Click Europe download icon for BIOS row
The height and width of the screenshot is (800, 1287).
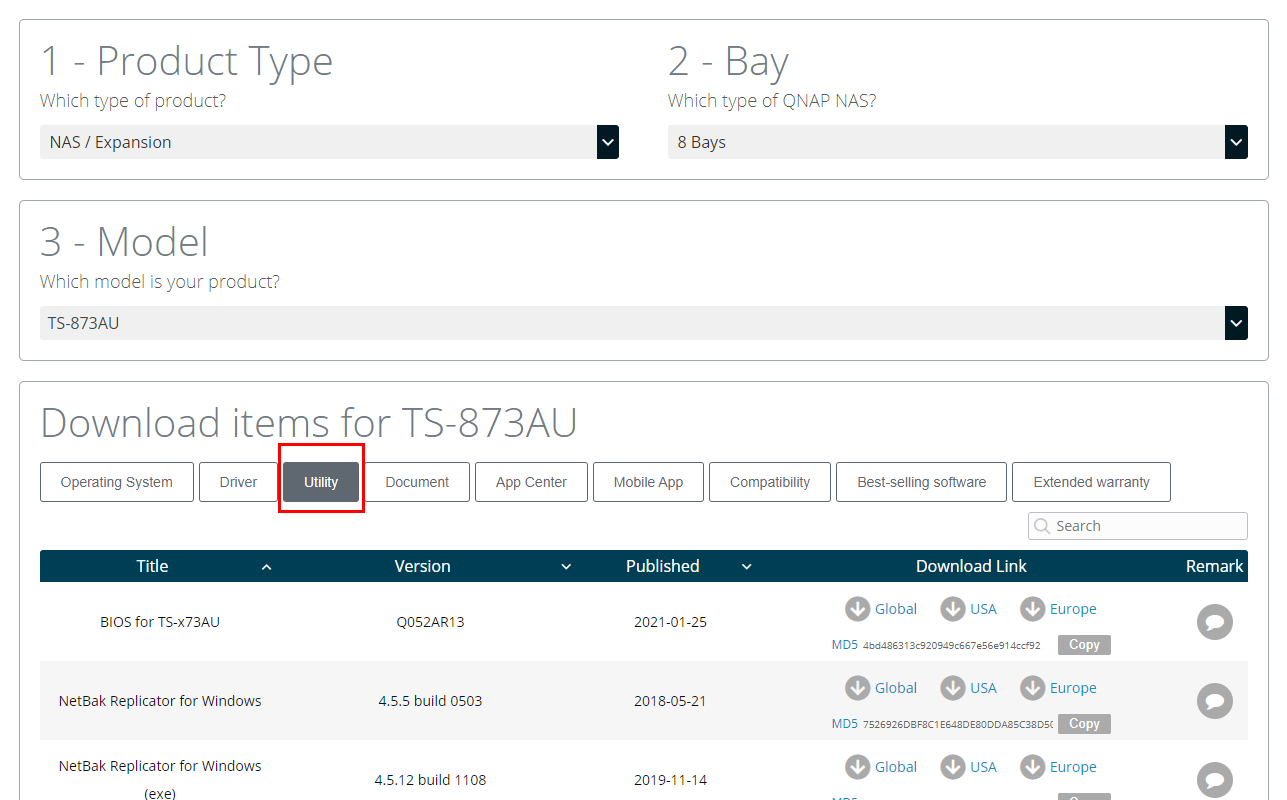tap(1033, 608)
